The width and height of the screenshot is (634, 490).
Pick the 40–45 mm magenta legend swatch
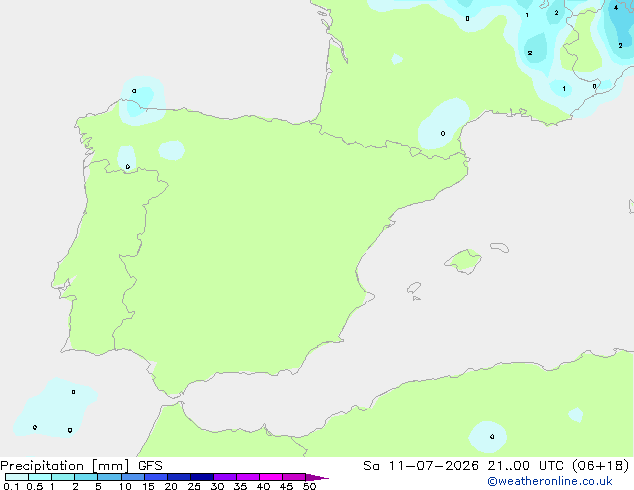tap(271, 477)
